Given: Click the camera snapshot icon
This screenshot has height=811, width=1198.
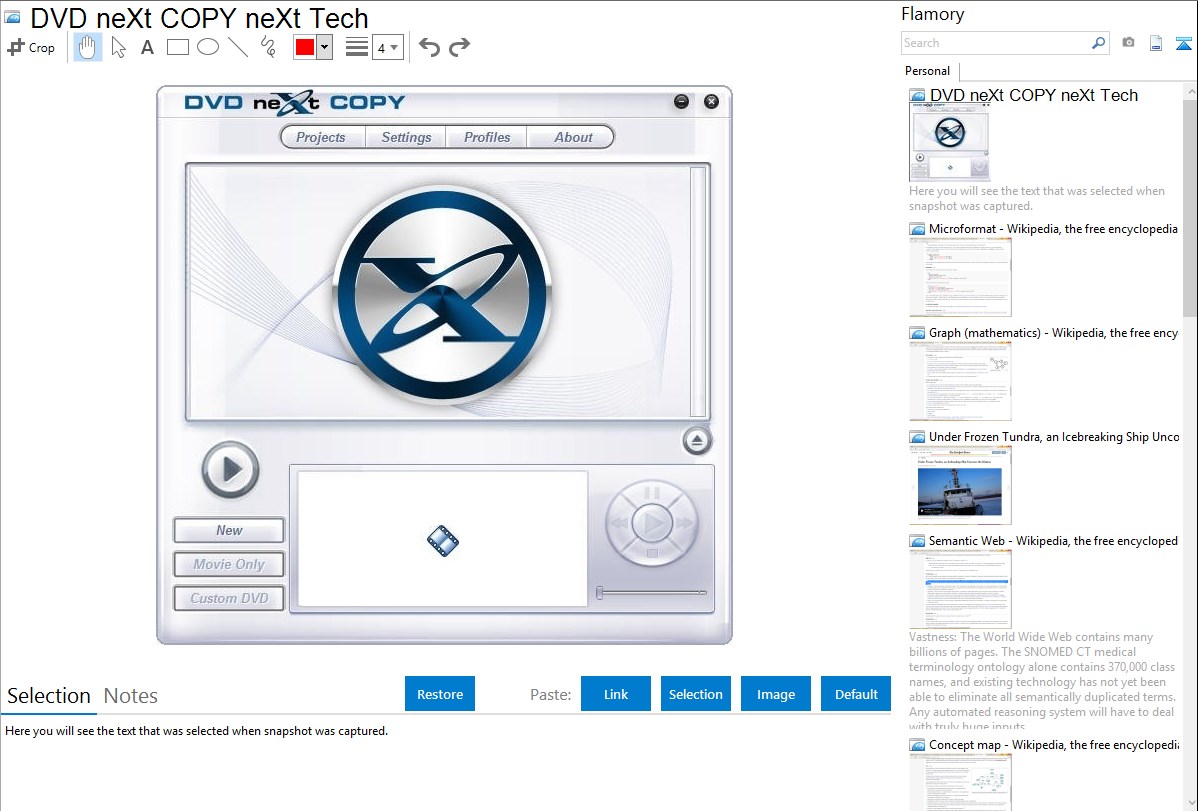Looking at the screenshot, I should [1128, 42].
